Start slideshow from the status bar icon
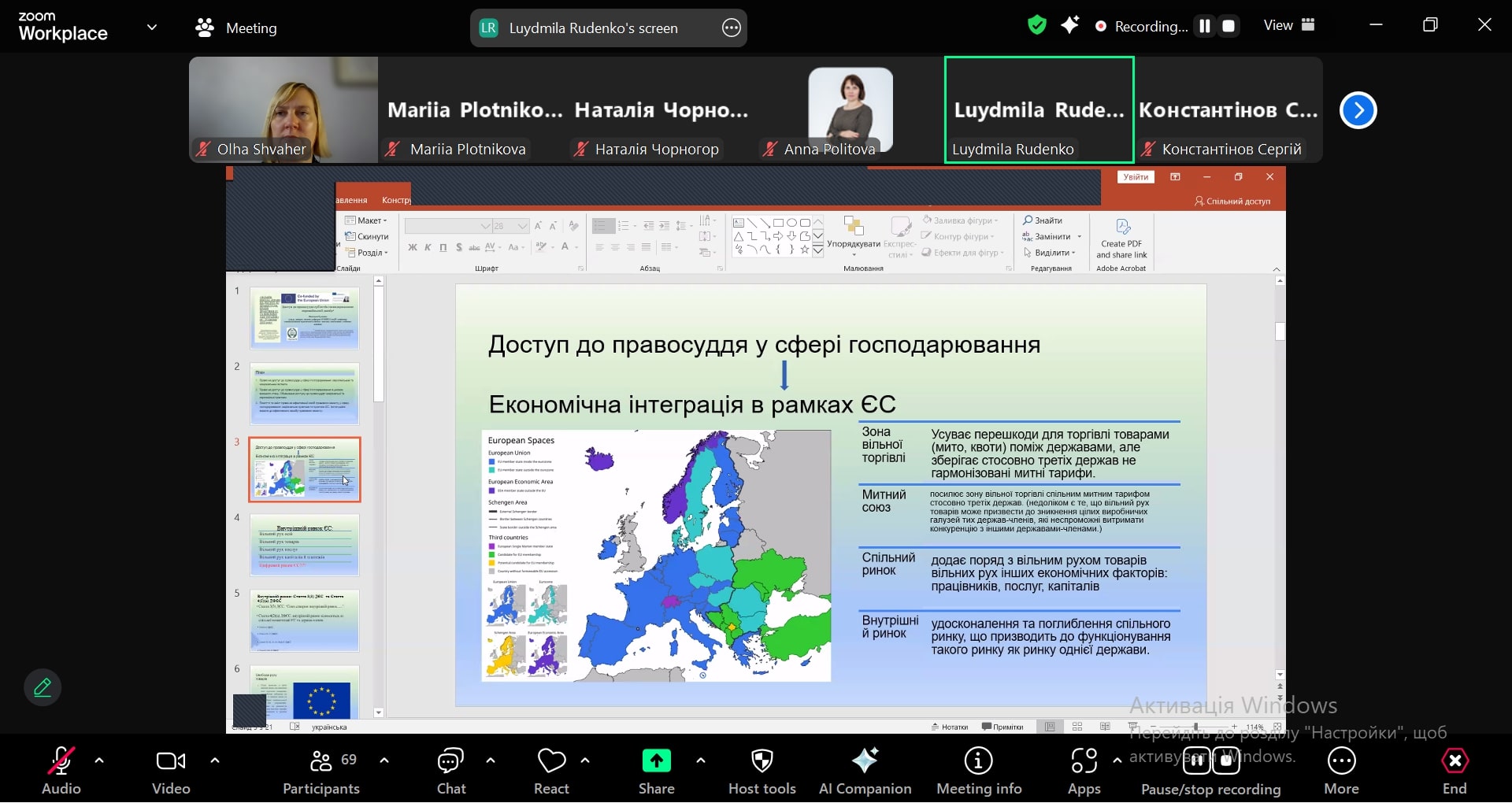 (1133, 727)
